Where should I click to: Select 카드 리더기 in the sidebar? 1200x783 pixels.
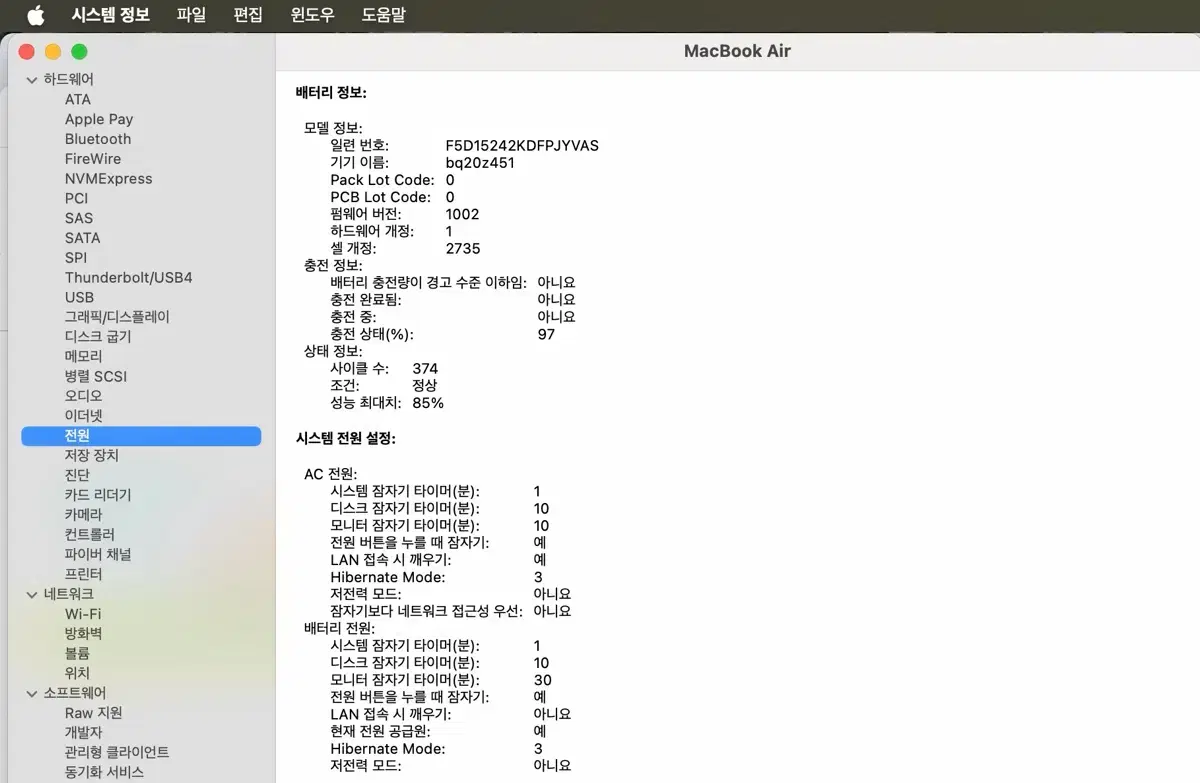(98, 495)
